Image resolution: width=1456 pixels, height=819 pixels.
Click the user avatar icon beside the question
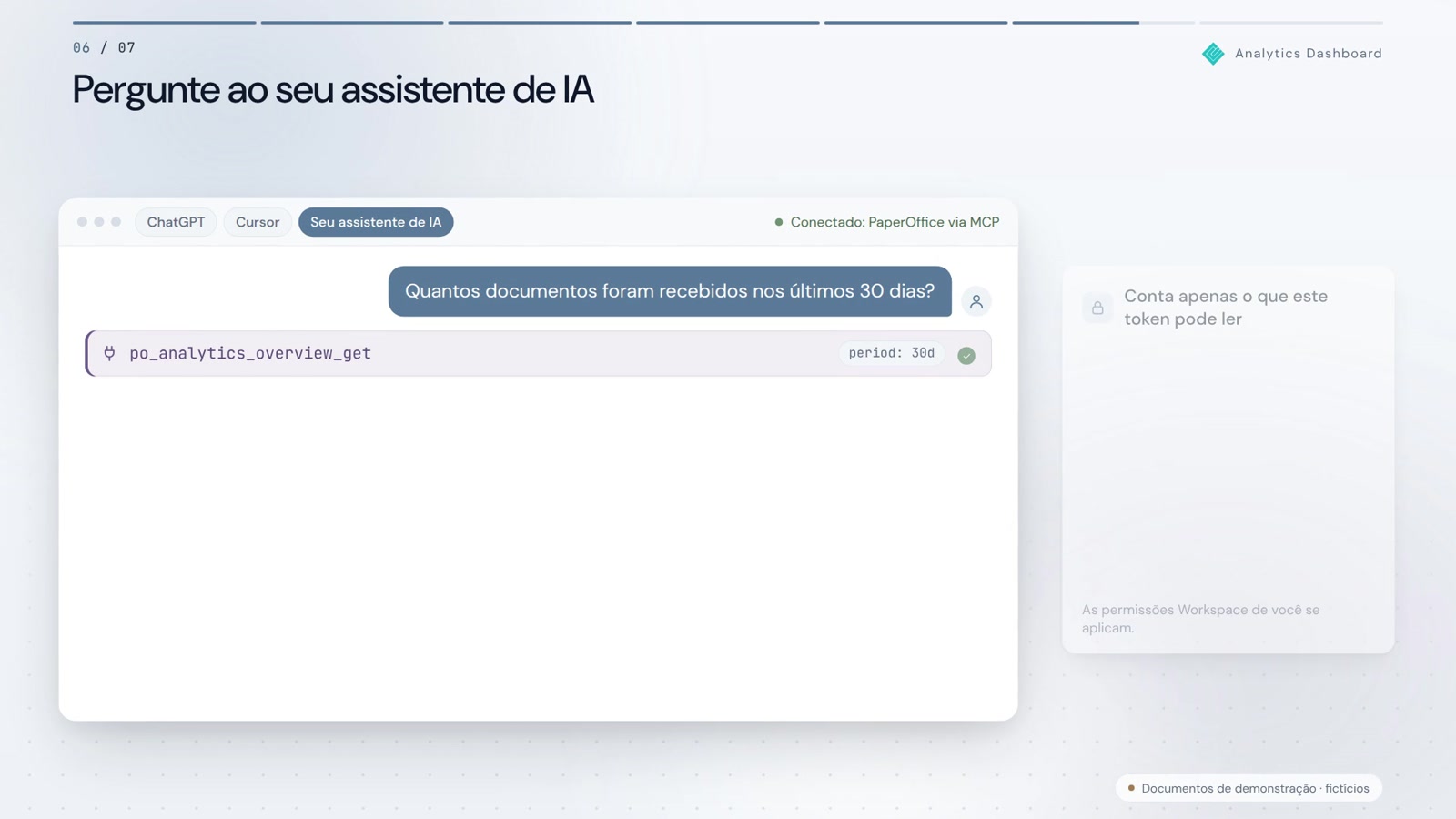click(976, 301)
